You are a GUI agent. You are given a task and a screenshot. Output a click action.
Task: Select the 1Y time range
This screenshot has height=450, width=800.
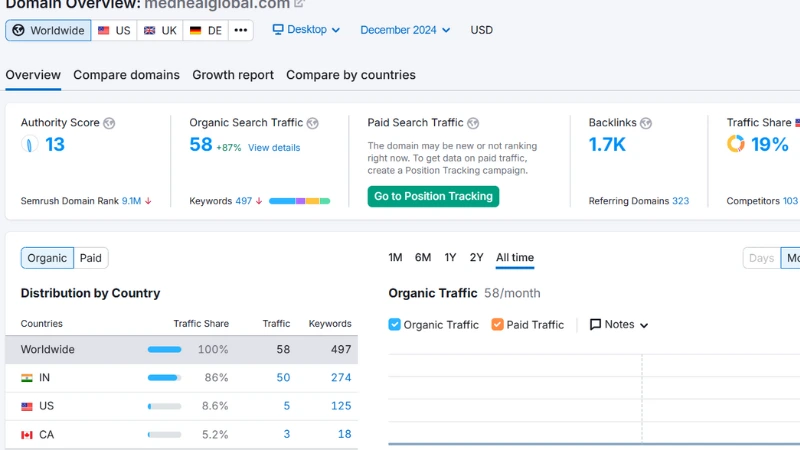(x=450, y=258)
